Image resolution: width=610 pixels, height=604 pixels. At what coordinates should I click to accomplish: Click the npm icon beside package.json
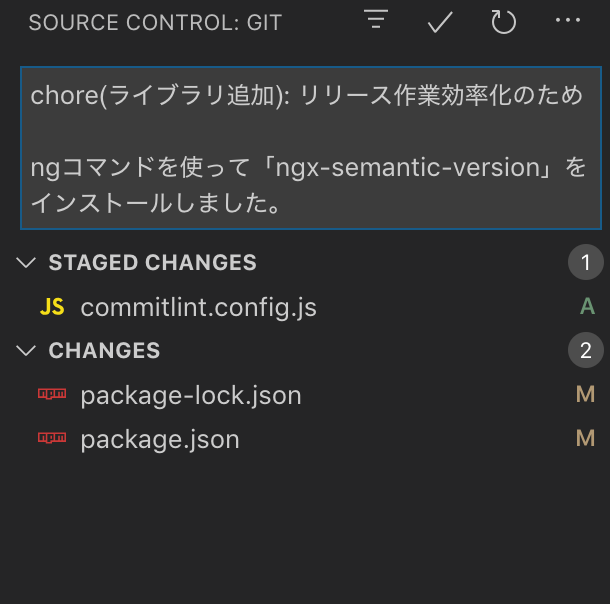pyautogui.click(x=52, y=438)
